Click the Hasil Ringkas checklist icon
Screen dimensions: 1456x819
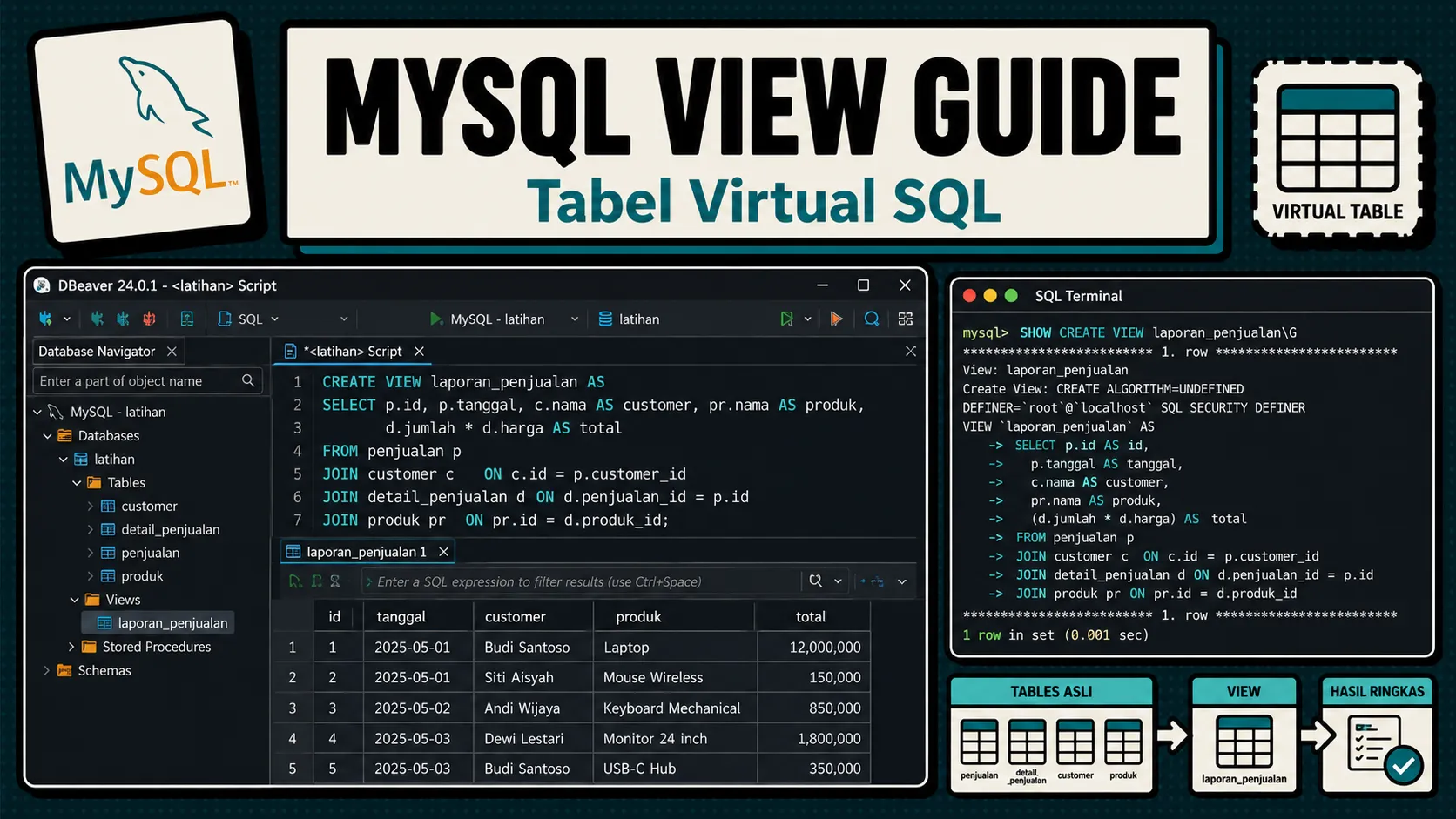coord(1383,749)
